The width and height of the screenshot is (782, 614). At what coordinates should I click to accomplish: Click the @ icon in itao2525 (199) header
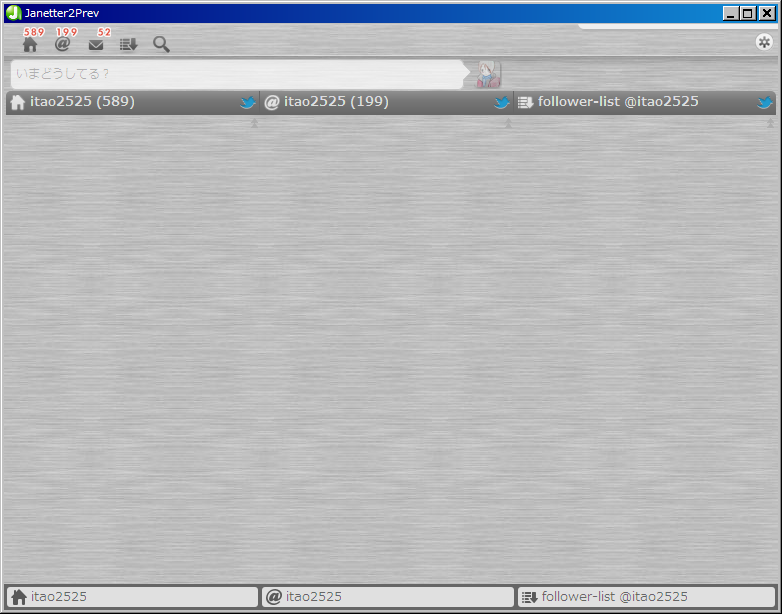coord(271,102)
